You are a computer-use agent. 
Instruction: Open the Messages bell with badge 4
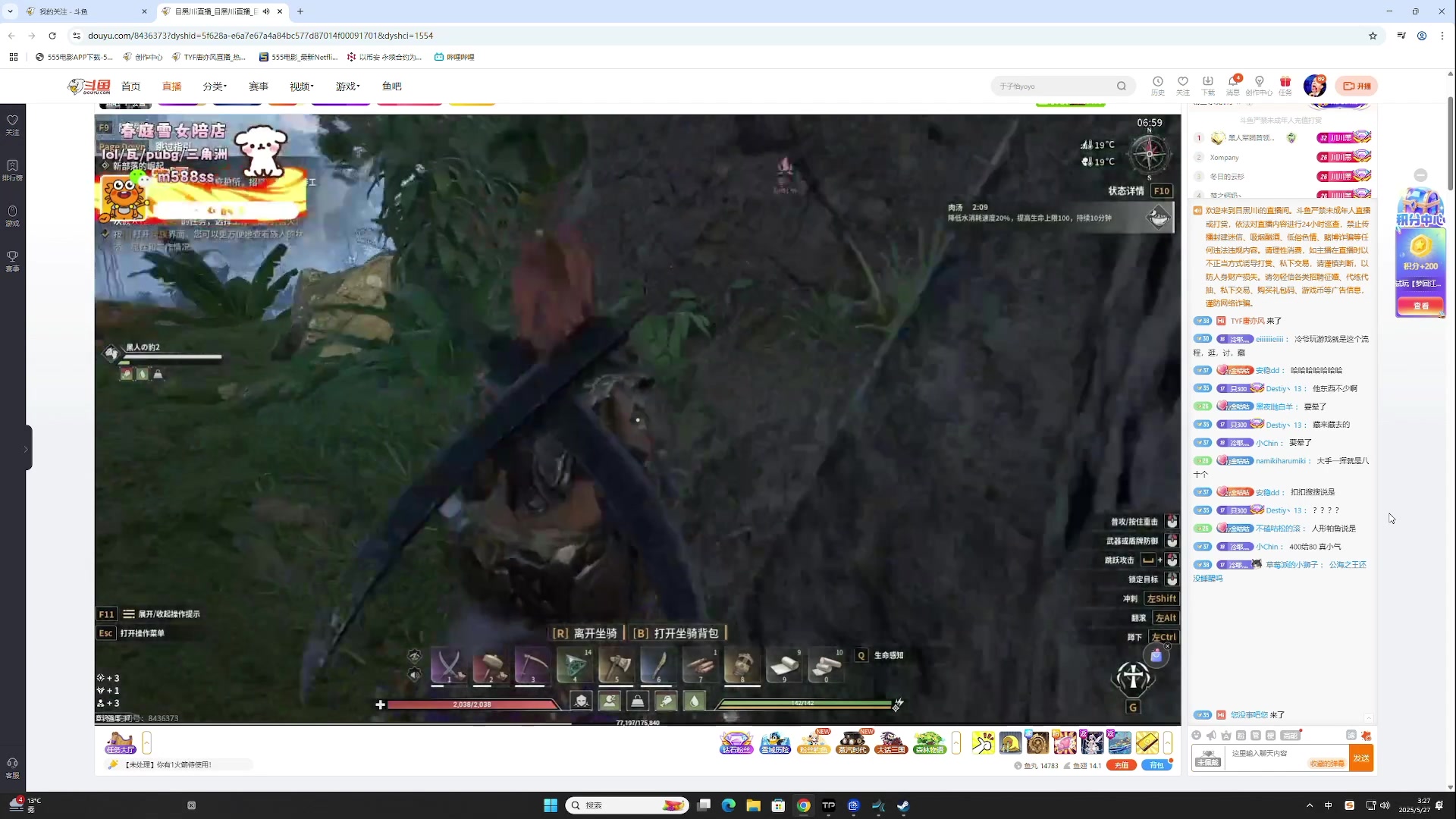tap(1233, 85)
